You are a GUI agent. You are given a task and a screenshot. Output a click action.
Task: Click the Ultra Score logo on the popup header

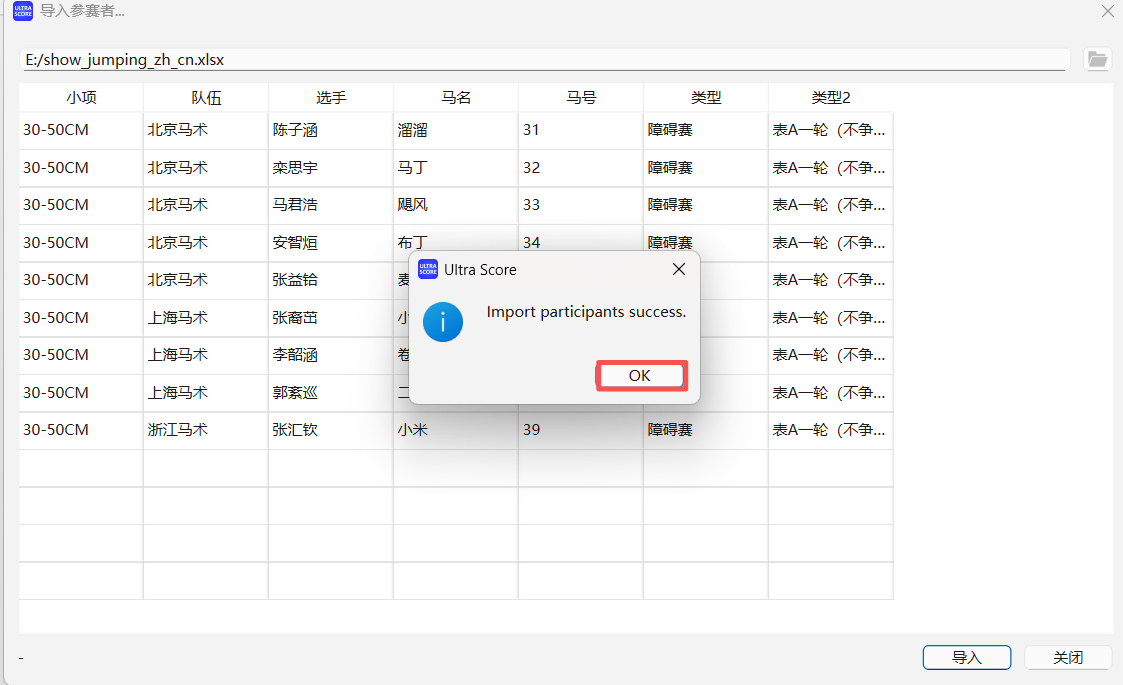coord(429,269)
